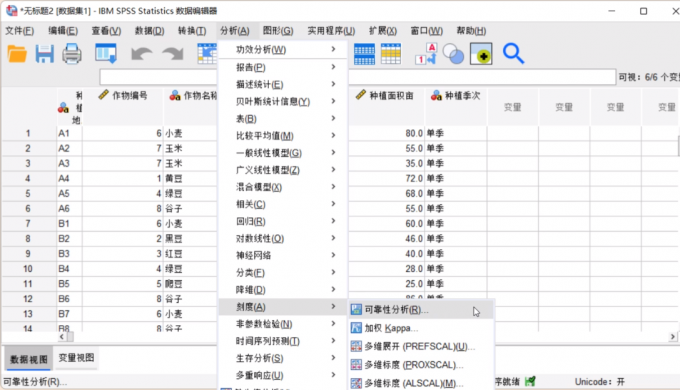Select row number 7 header
The width and height of the screenshot is (680, 390).
[x=28, y=223]
